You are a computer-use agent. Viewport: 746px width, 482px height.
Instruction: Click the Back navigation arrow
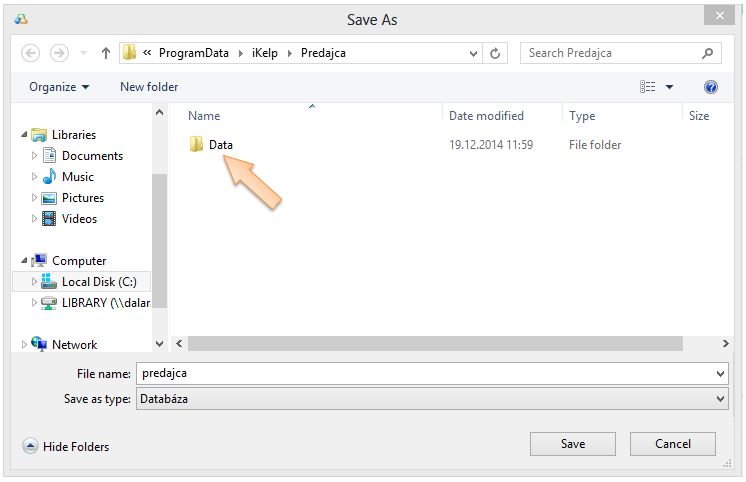[31, 53]
